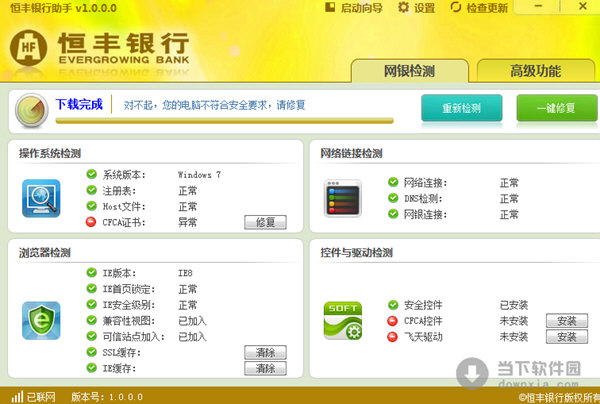Click 安装 button for CFCA控件
Image resolution: width=600 pixels, height=404 pixels.
coord(567,321)
